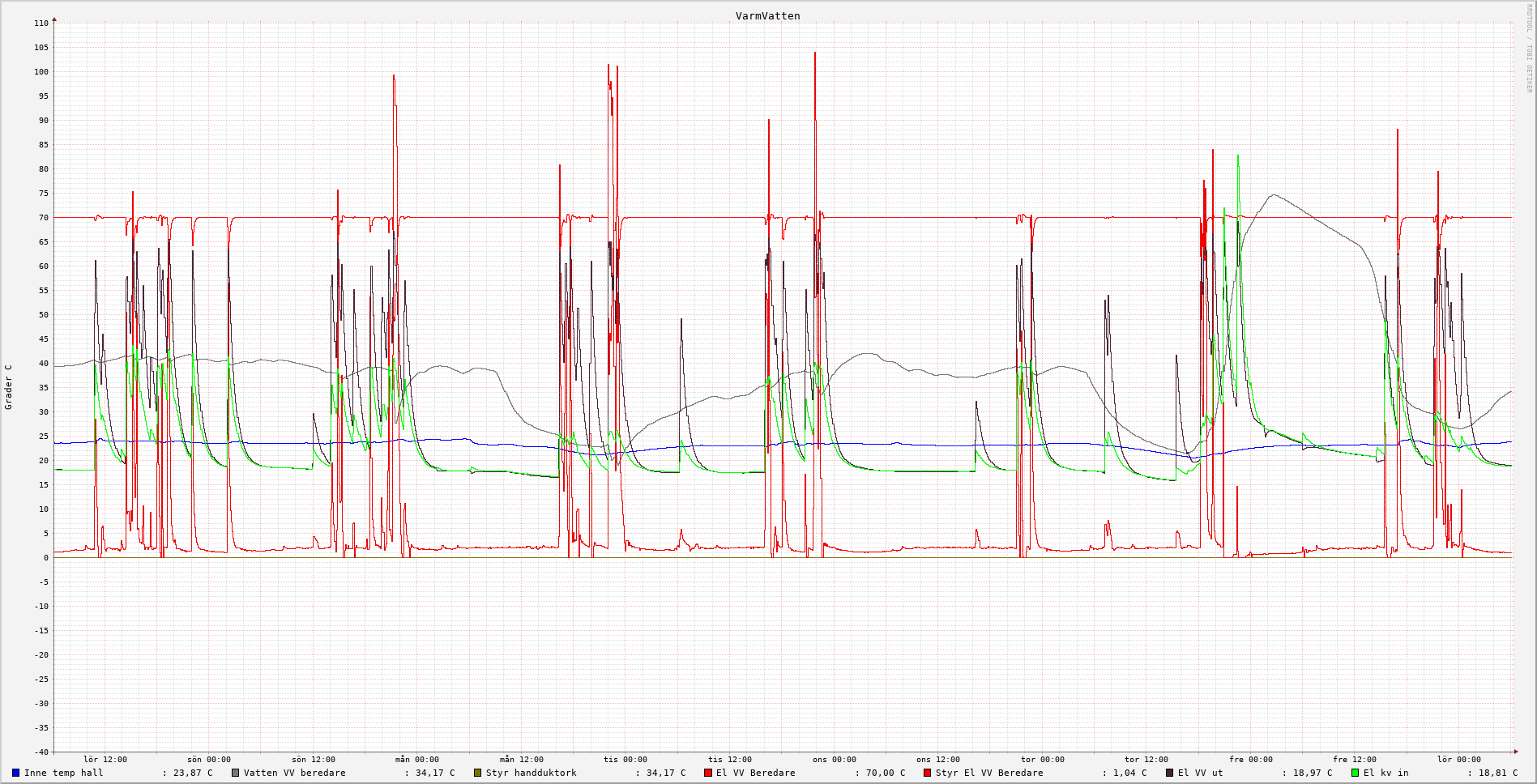Screen dimensions: 1537x784
Task: Click the blue Inne temp hall legend swatch
Action: (15, 773)
